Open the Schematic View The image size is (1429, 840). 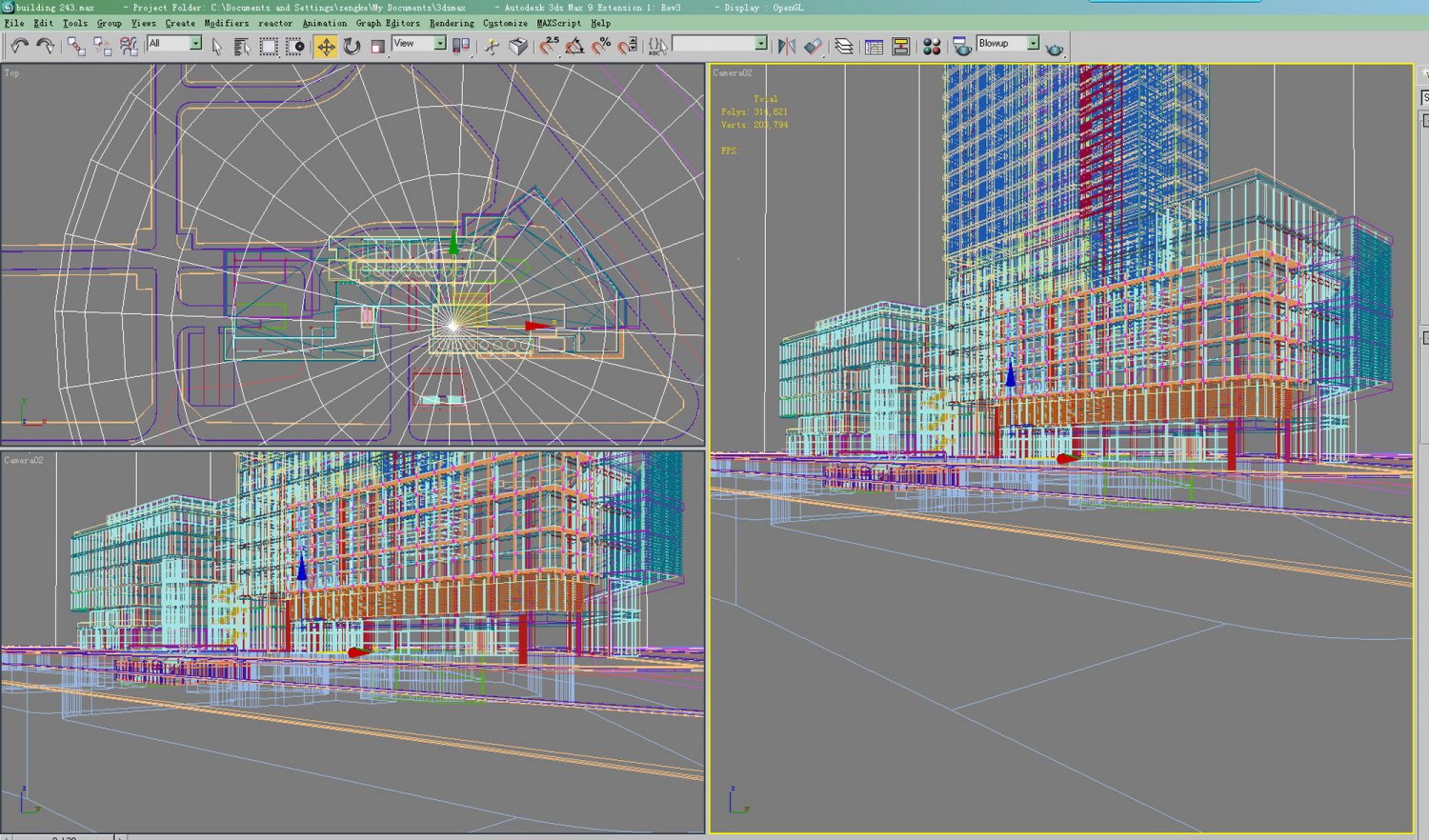tap(900, 46)
